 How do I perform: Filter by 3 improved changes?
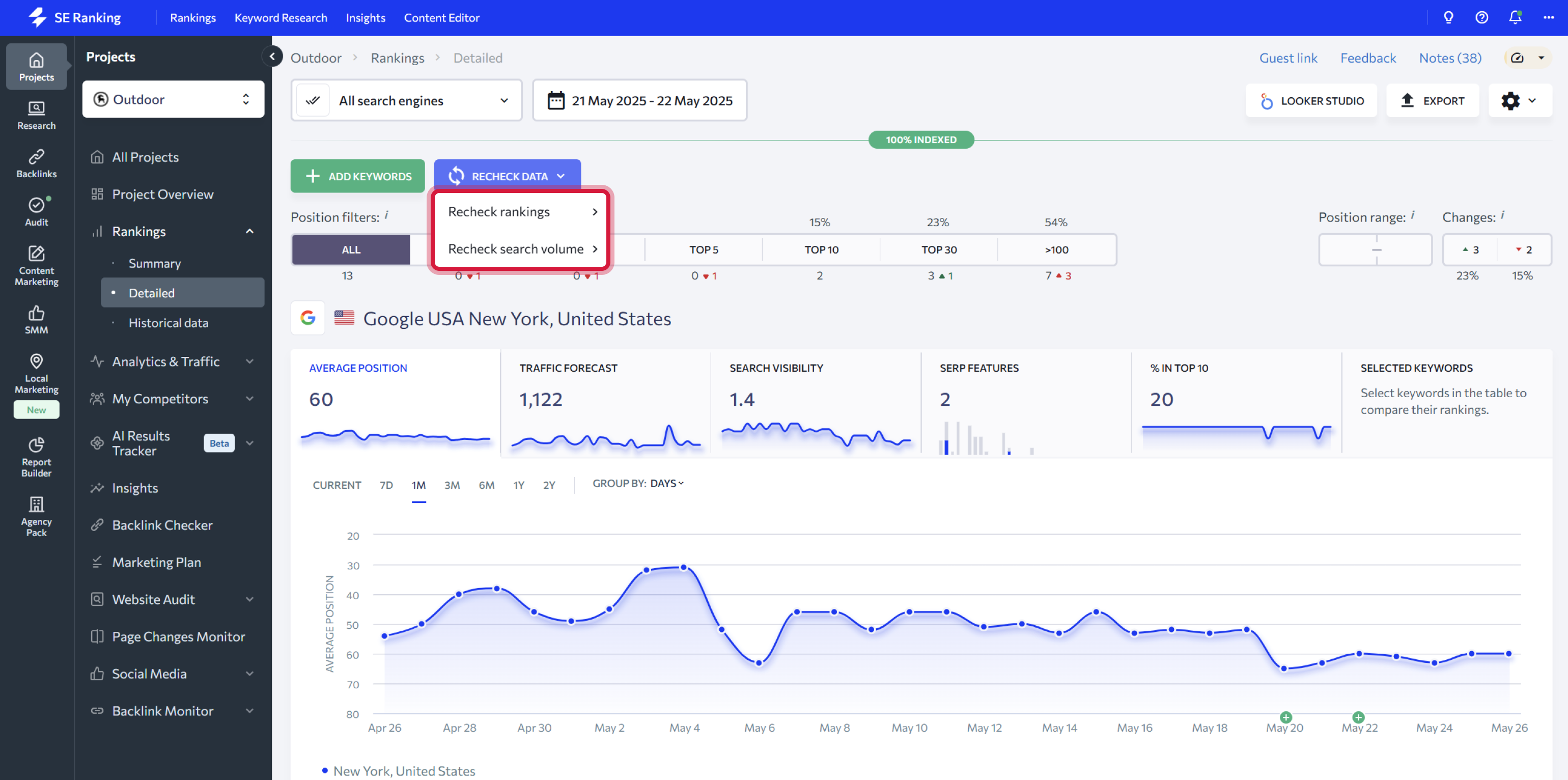tap(1470, 249)
